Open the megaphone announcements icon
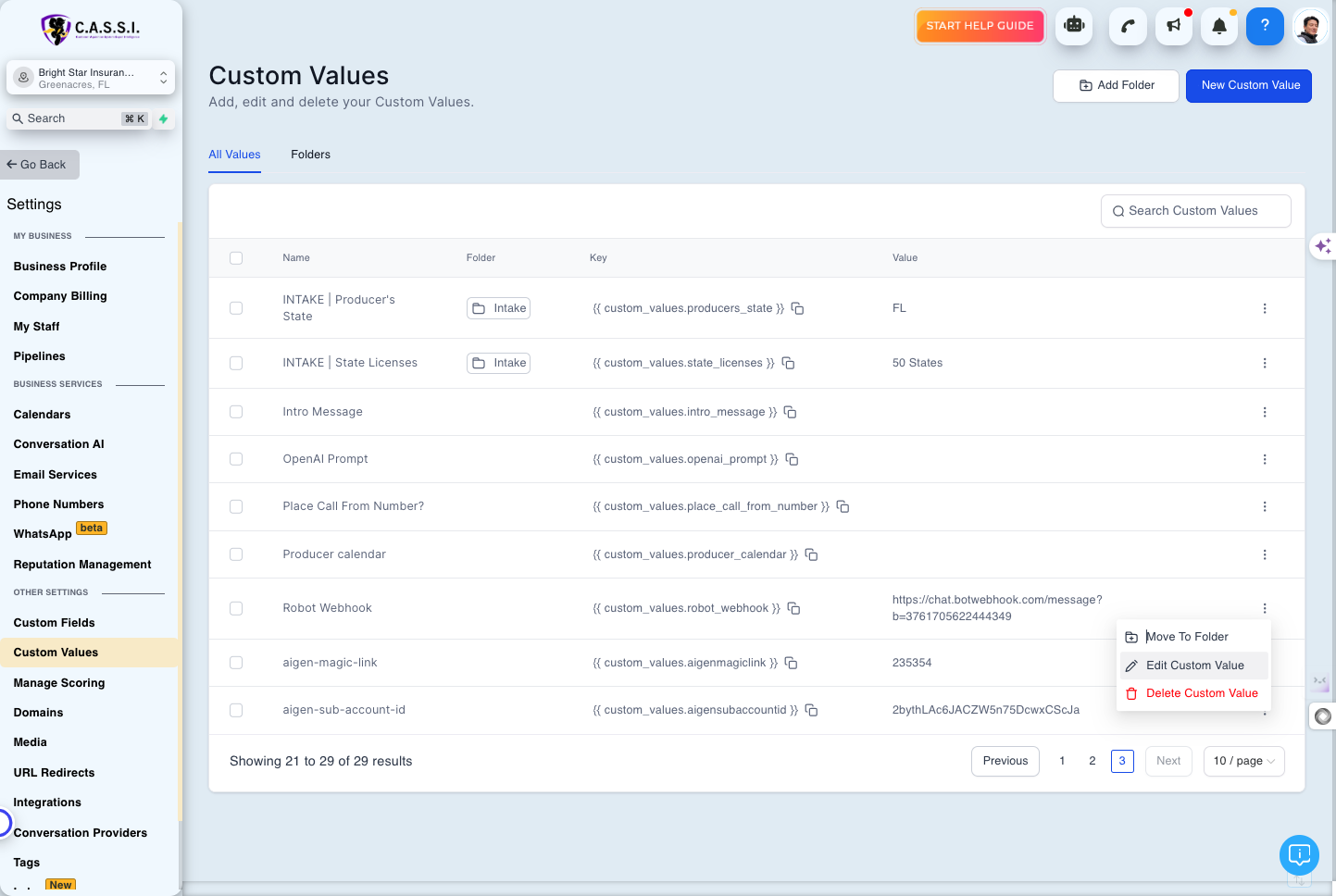The image size is (1336, 896). (1174, 26)
